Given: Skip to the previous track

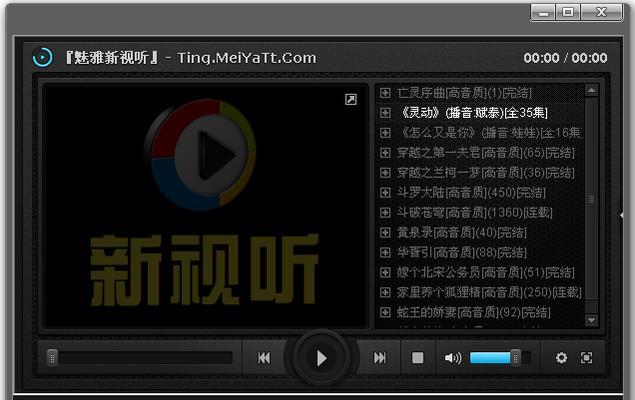Looking at the screenshot, I should (x=264, y=358).
